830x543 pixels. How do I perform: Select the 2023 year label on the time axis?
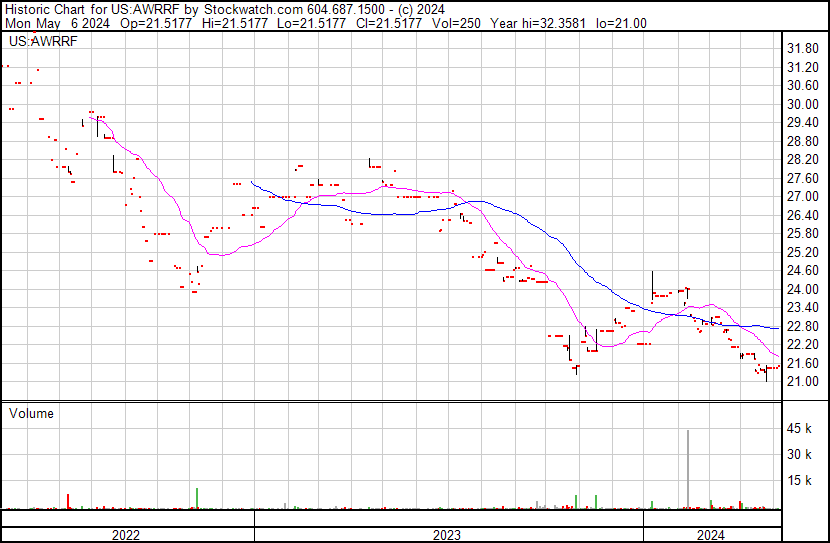447,535
